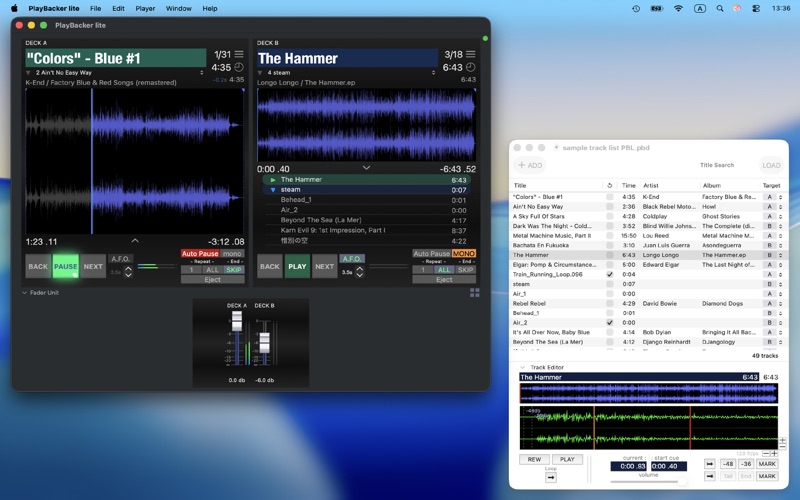Screen dimensions: 800x500
Task: Click NEXT on Deck A
Action: pyautogui.click(x=93, y=266)
